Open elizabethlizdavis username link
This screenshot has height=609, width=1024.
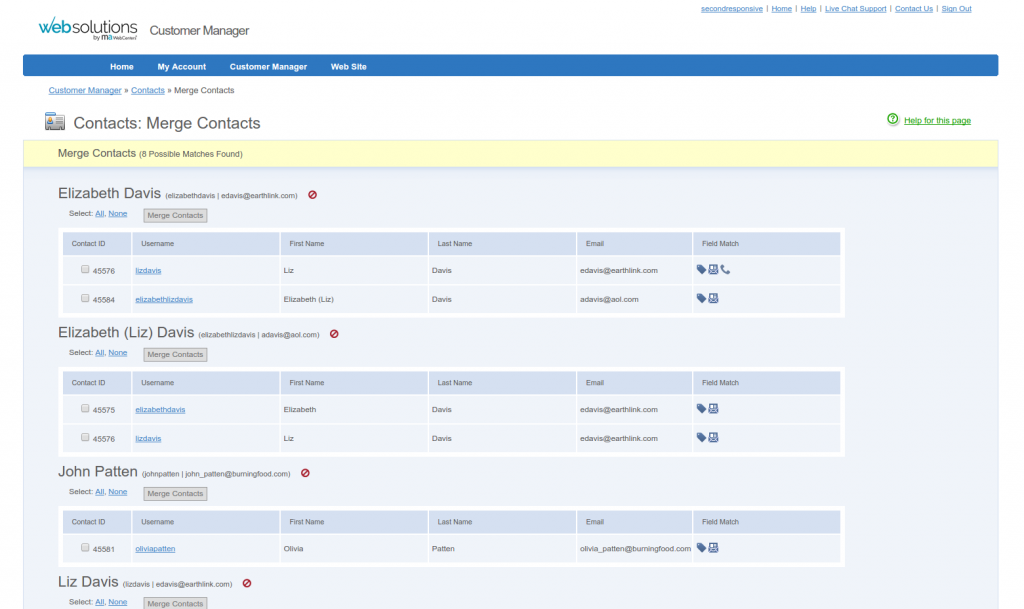click(164, 299)
